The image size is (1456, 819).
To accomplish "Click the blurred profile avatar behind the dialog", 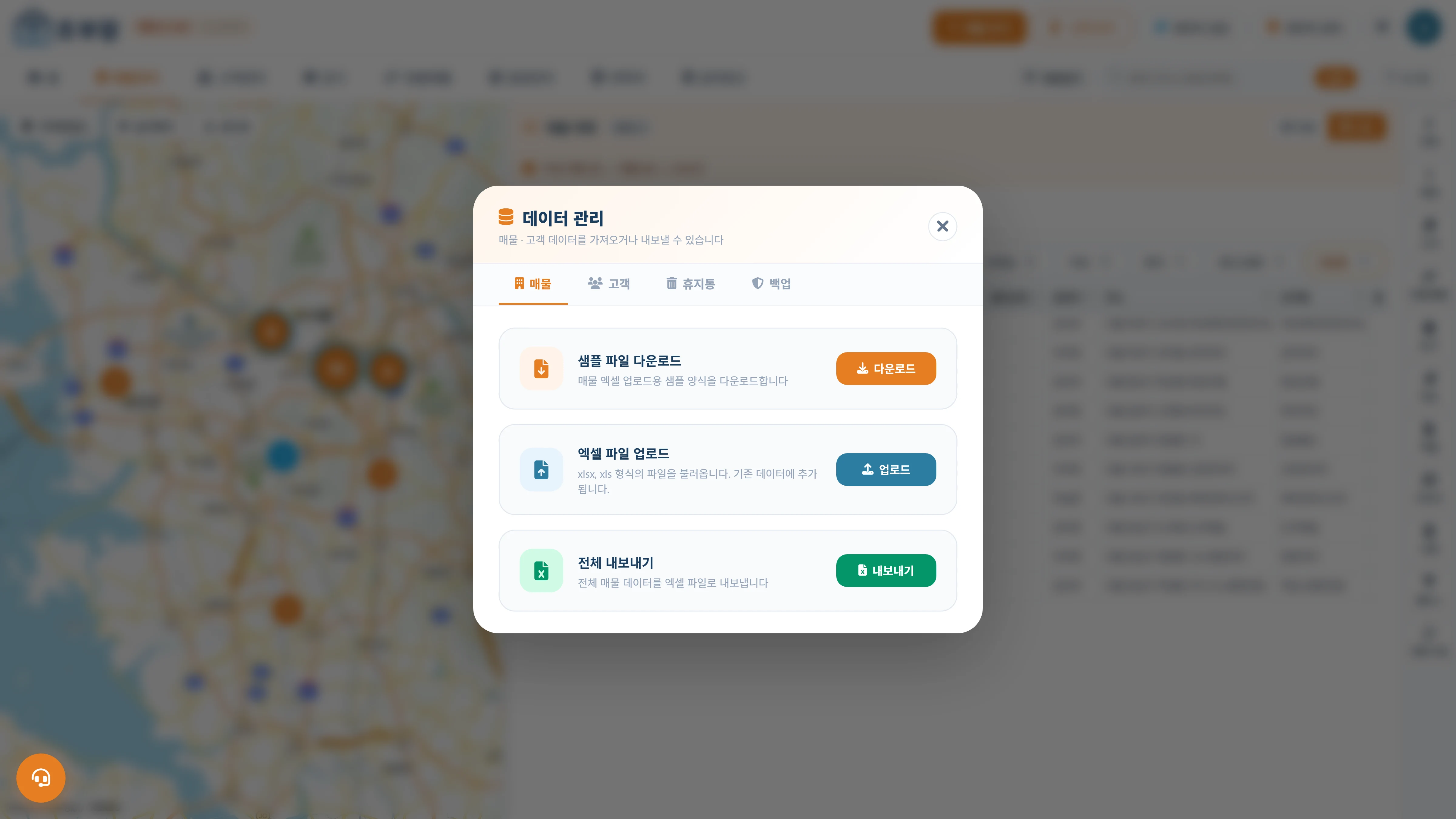I will click(x=1424, y=27).
